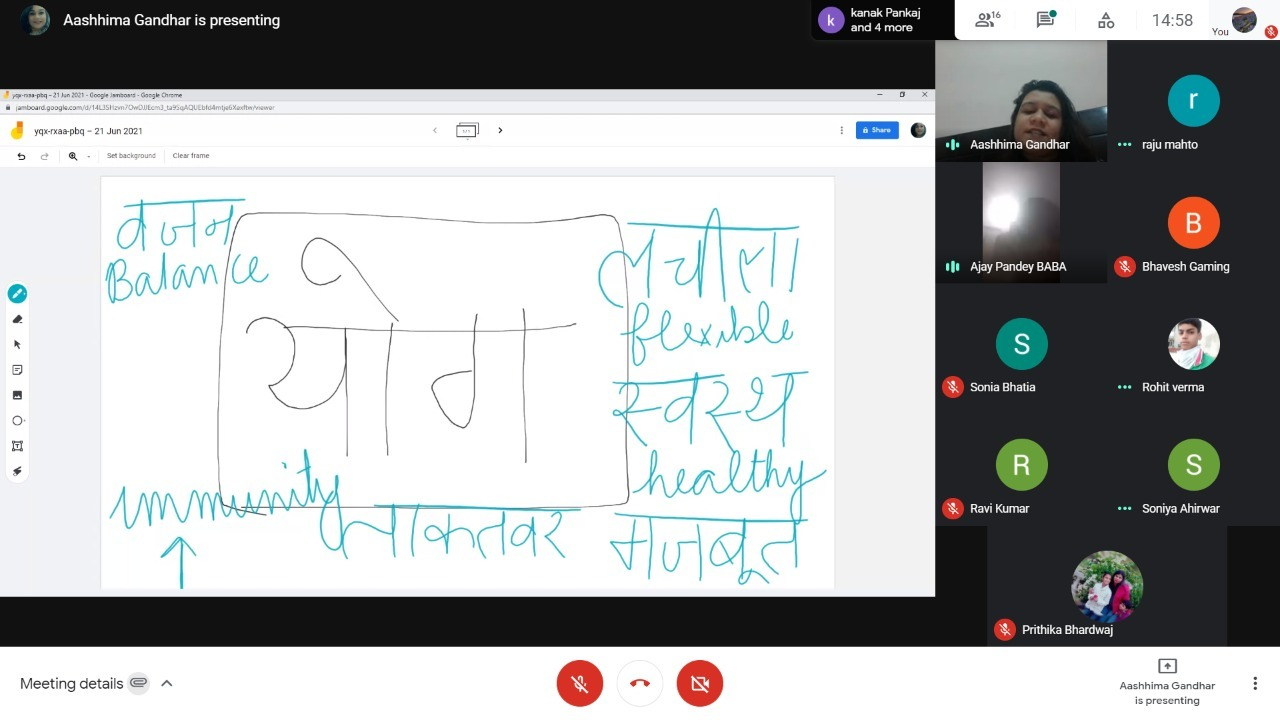The image size is (1280, 720).
Task: Click the Aashhima Gandhar is presenting button
Action: 1167,683
